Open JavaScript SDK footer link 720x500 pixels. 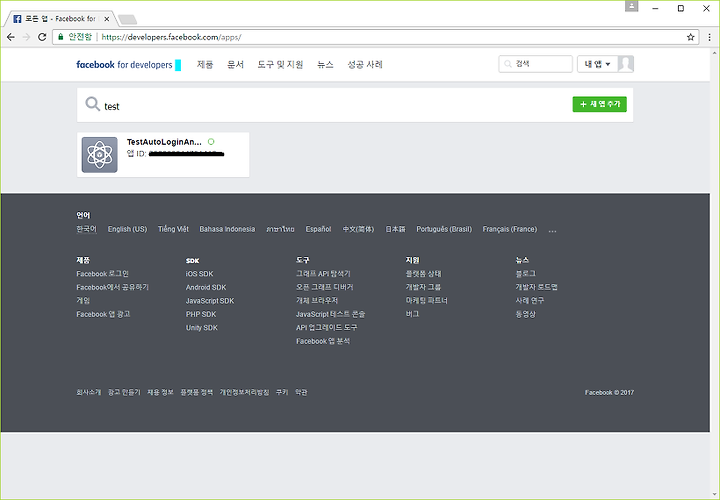pyautogui.click(x=210, y=301)
